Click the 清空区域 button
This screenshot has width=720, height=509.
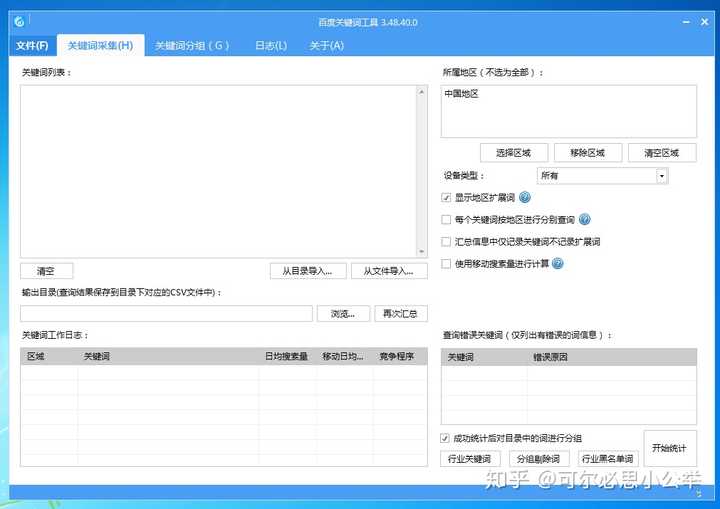tap(662, 153)
